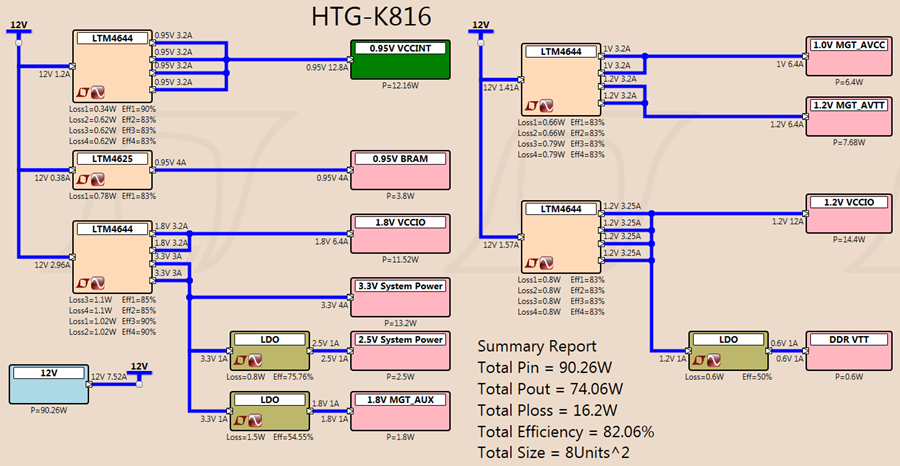
Task: Click the logo icon on the 2.5V LDO
Action: click(248, 359)
